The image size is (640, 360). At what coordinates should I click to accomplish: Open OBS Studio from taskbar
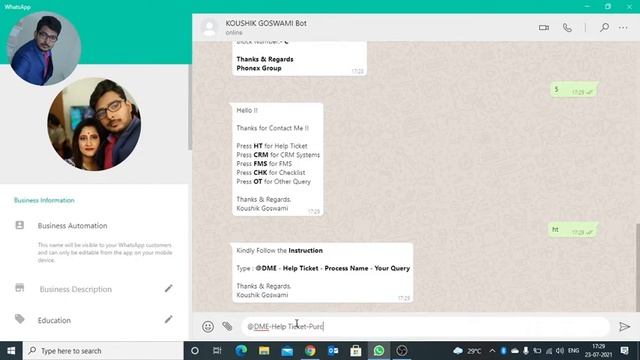coord(402,351)
